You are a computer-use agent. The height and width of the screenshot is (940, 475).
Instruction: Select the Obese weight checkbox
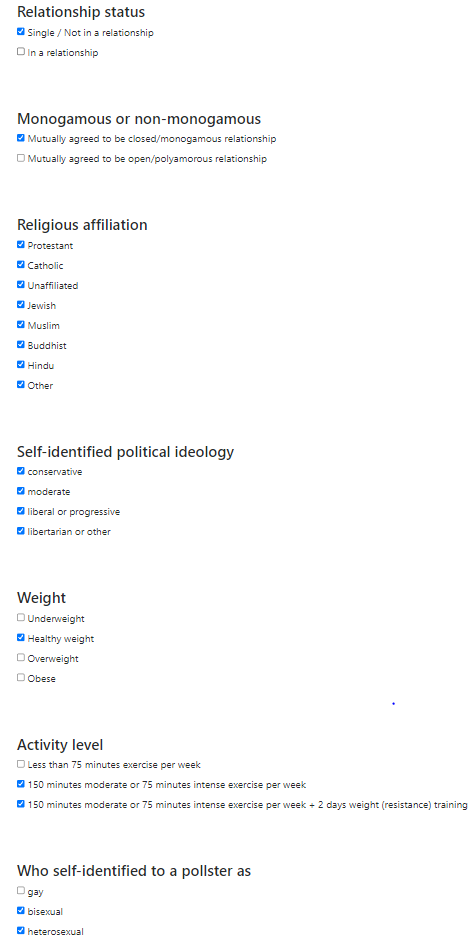(x=21, y=677)
